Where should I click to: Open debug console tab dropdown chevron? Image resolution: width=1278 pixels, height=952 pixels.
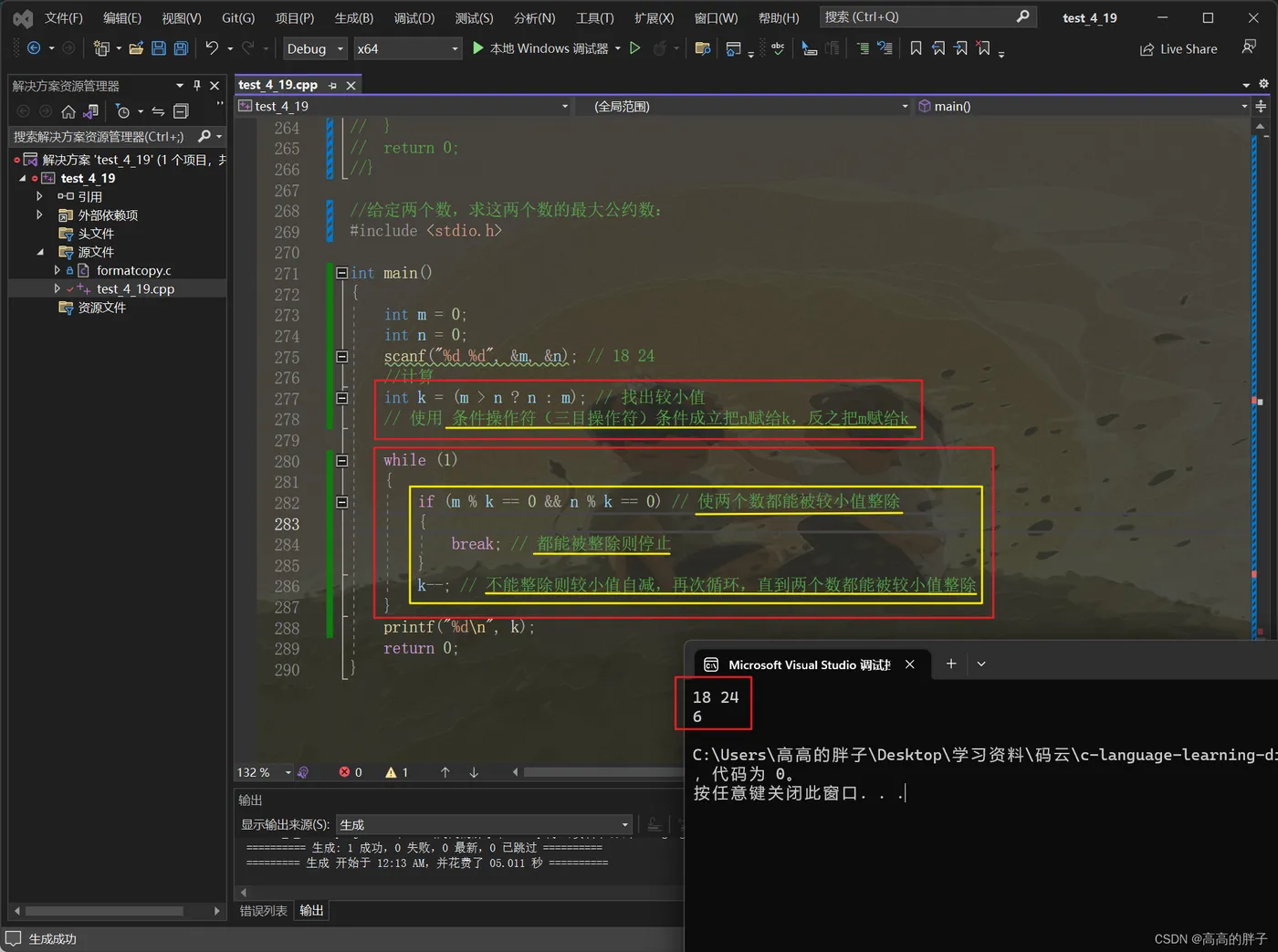[x=981, y=664]
